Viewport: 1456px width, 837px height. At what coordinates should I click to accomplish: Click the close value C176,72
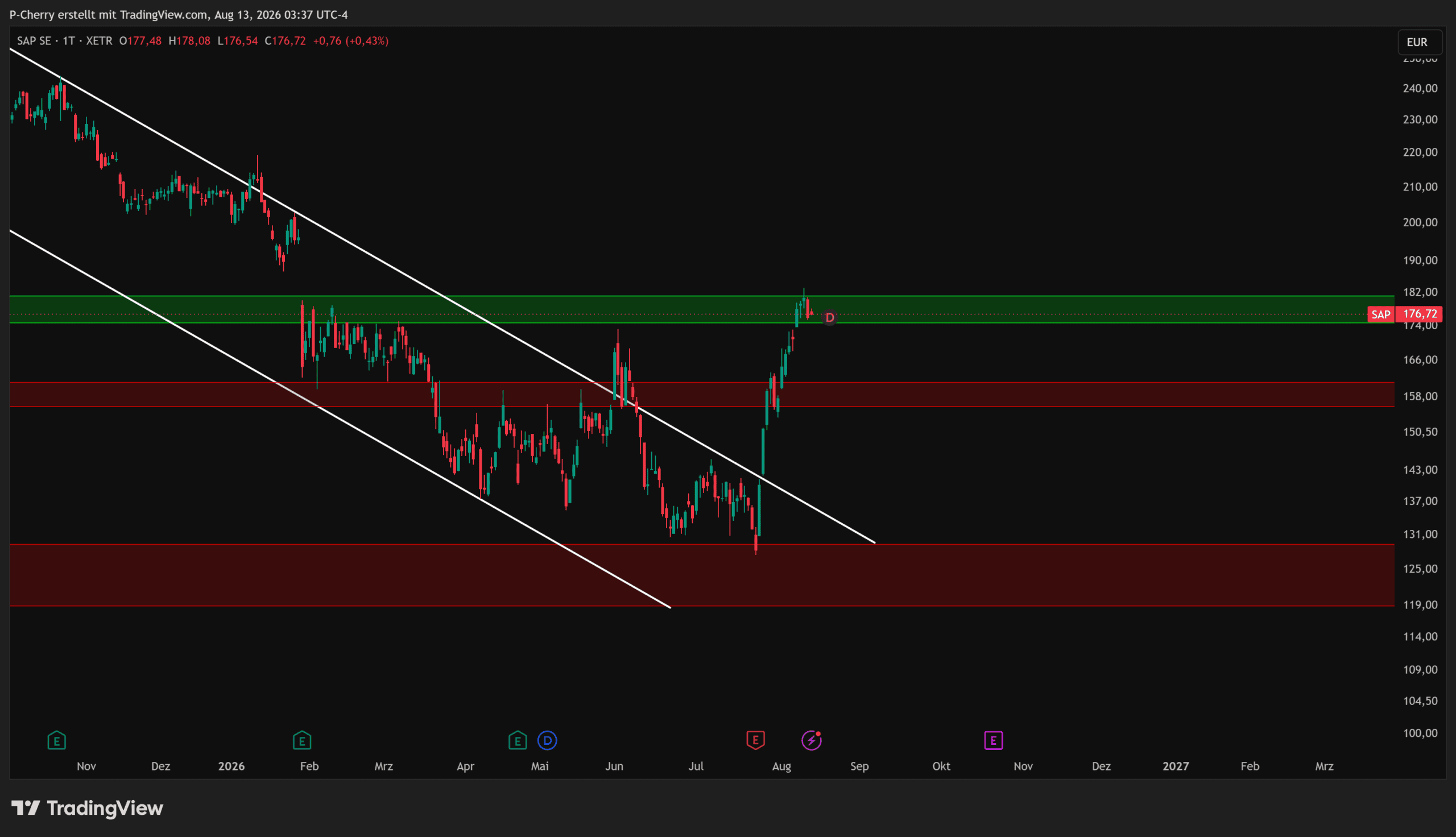(285, 41)
